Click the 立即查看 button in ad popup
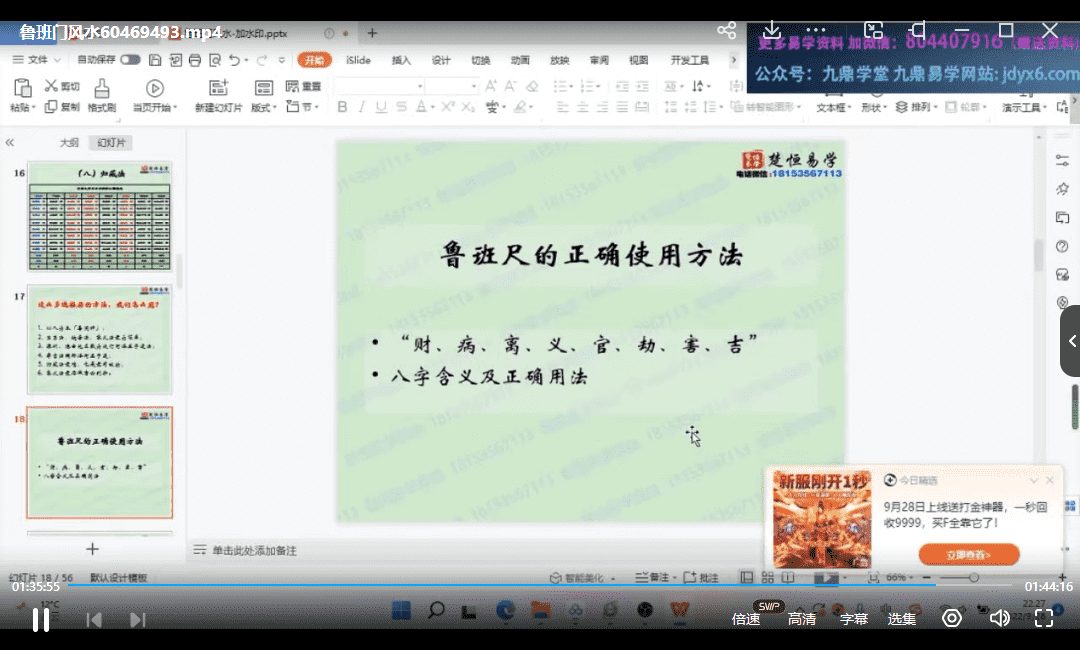The height and width of the screenshot is (650, 1080). 968,554
